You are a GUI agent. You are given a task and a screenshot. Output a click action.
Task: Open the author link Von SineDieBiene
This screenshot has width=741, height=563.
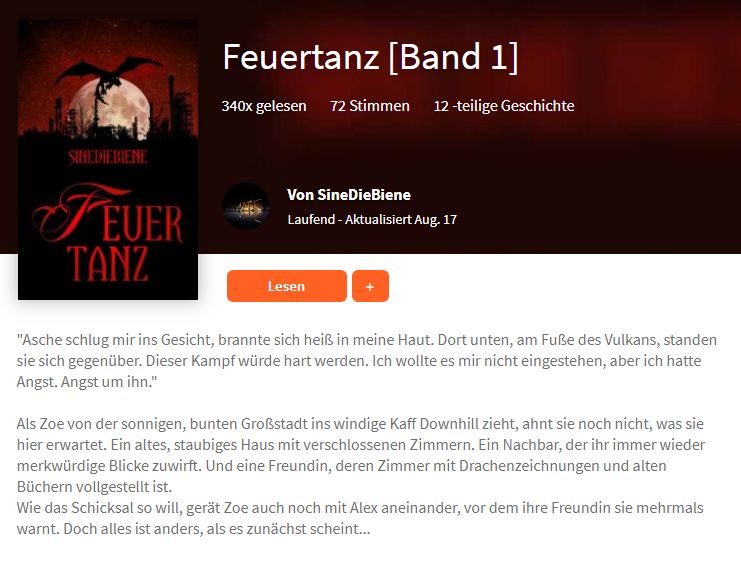point(349,195)
